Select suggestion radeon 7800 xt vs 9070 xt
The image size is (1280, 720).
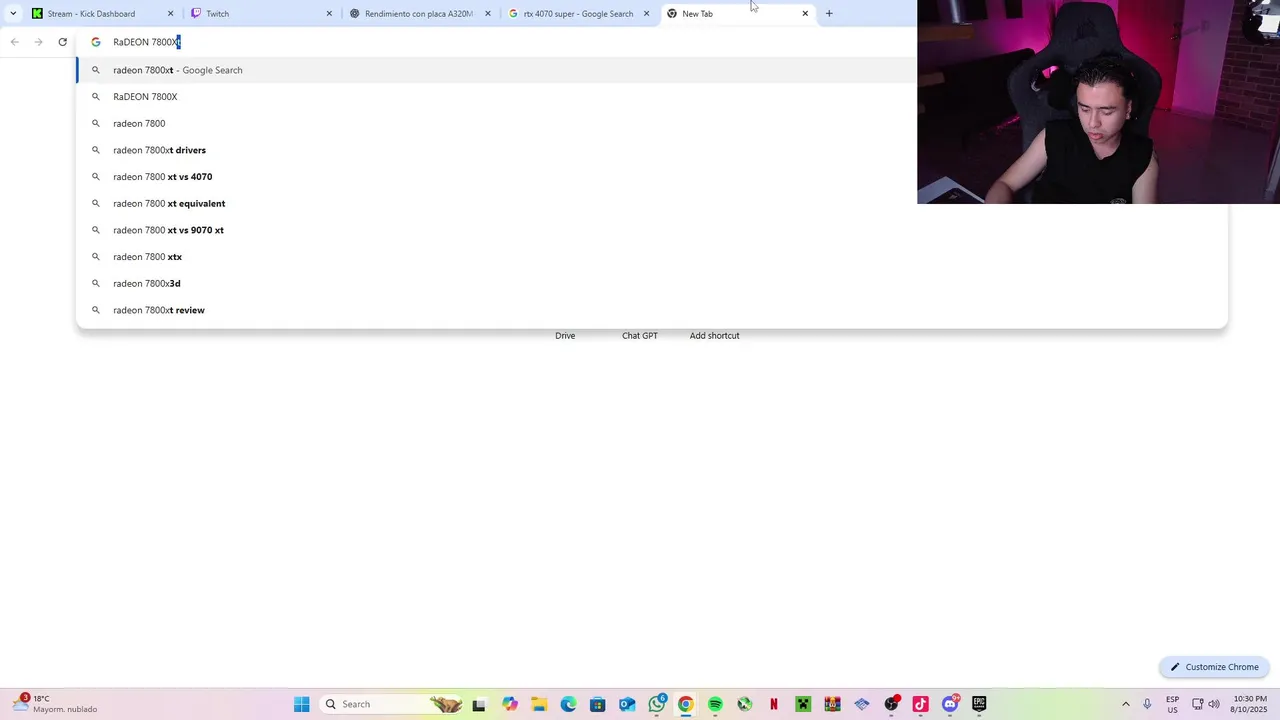651,230
